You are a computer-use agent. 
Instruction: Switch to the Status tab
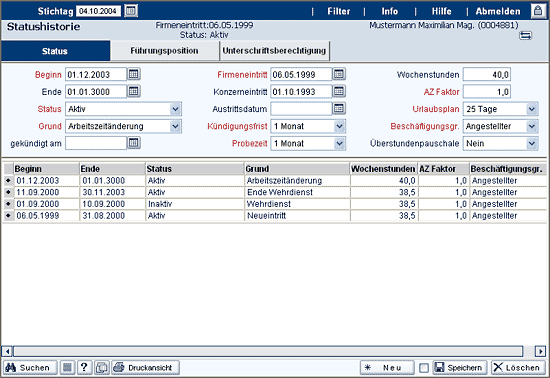coord(55,51)
